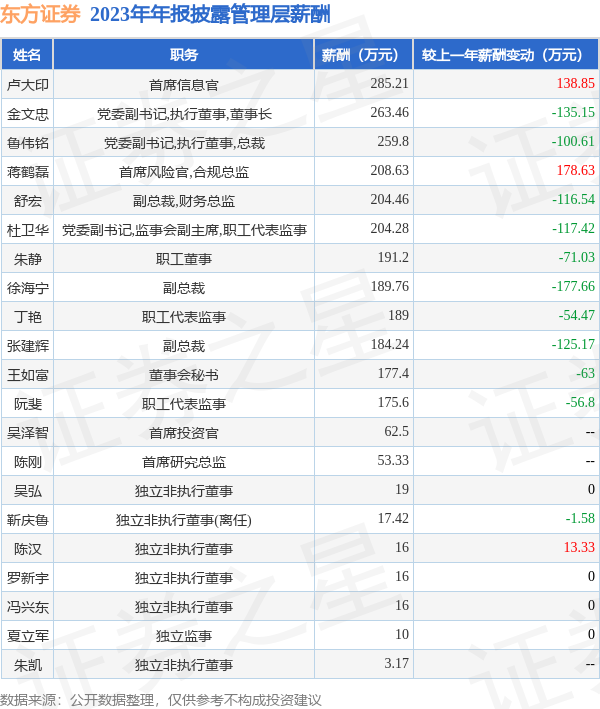Click position 职工董事

pos(184,259)
